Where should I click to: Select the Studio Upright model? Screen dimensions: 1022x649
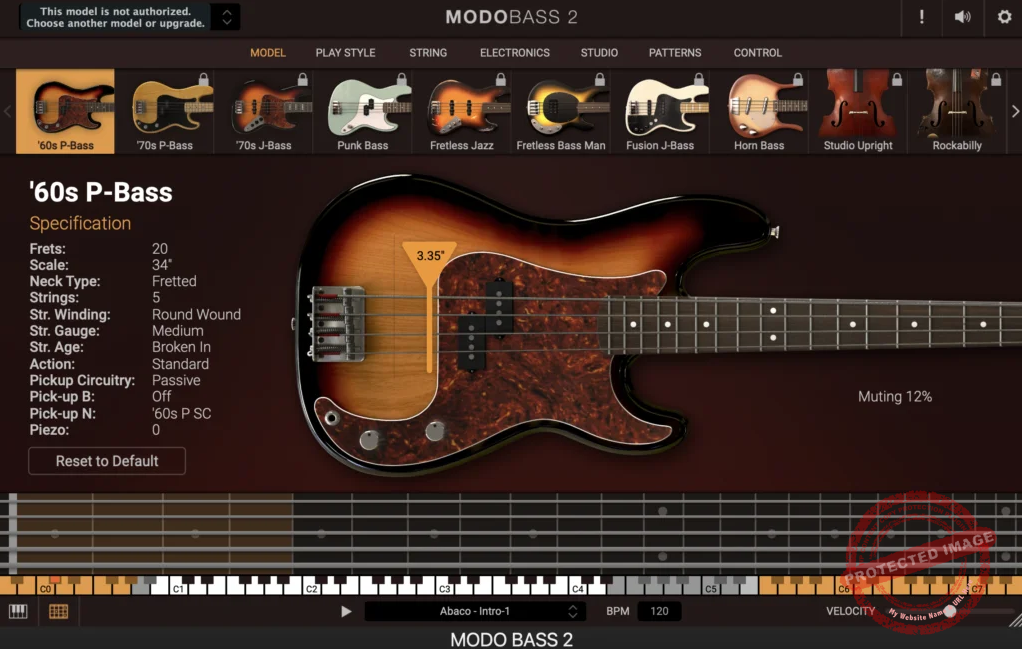pos(858,111)
